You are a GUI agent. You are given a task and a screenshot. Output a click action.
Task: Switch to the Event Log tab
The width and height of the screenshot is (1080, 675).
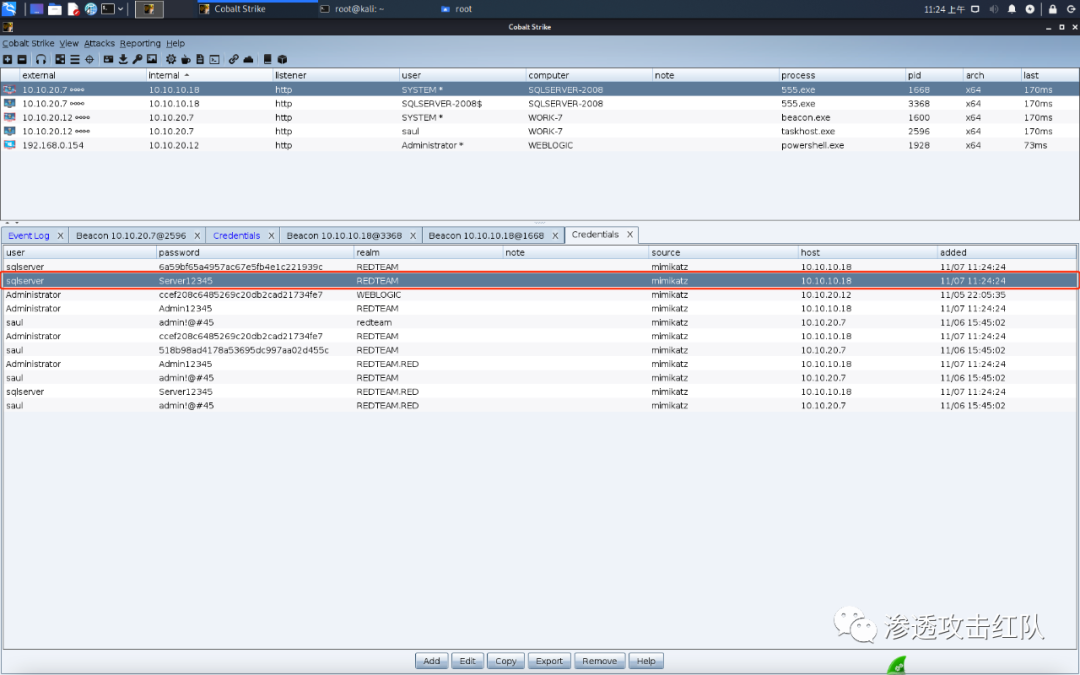click(x=29, y=235)
